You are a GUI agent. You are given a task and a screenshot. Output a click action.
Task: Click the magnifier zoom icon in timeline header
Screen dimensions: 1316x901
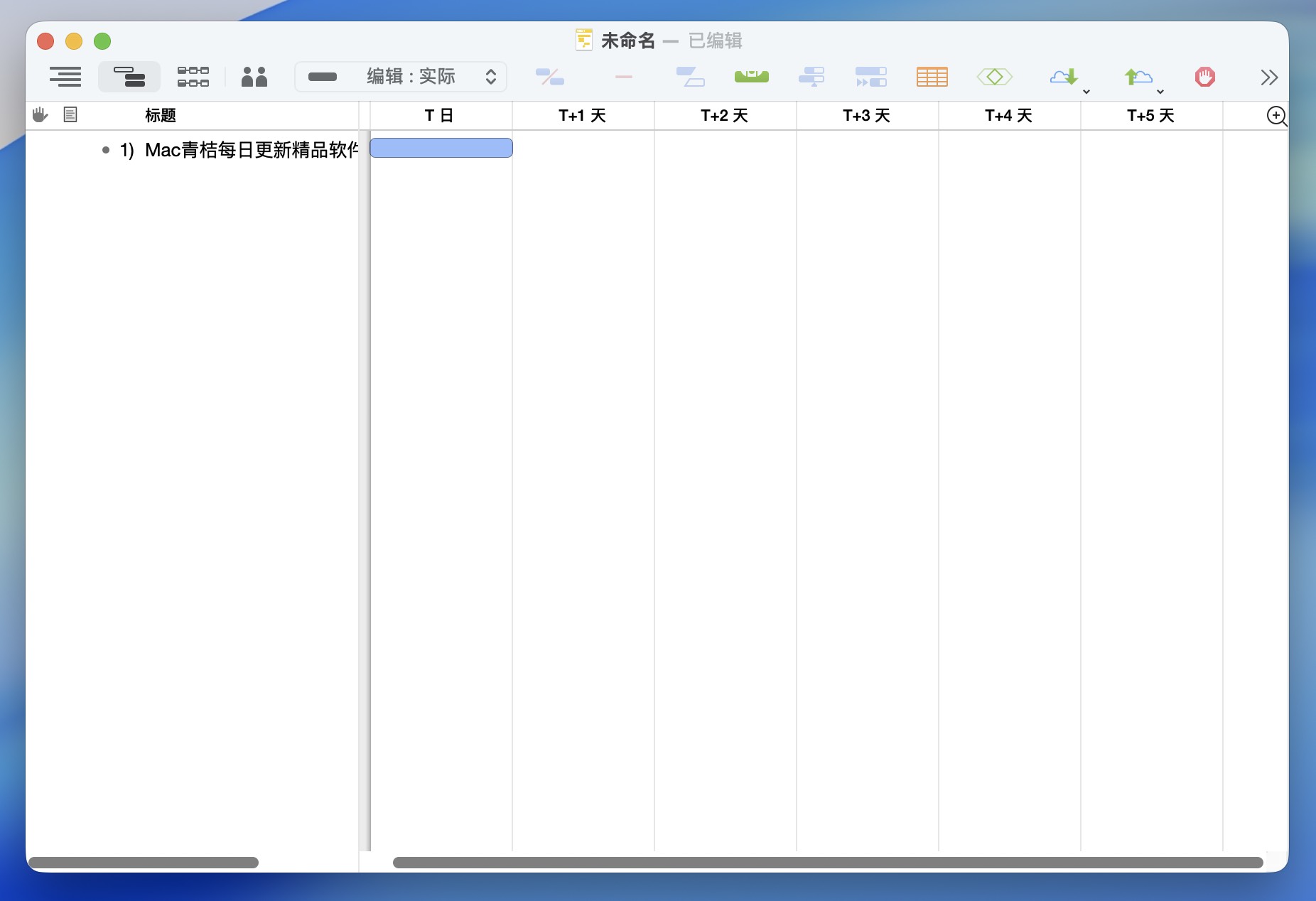(x=1276, y=116)
